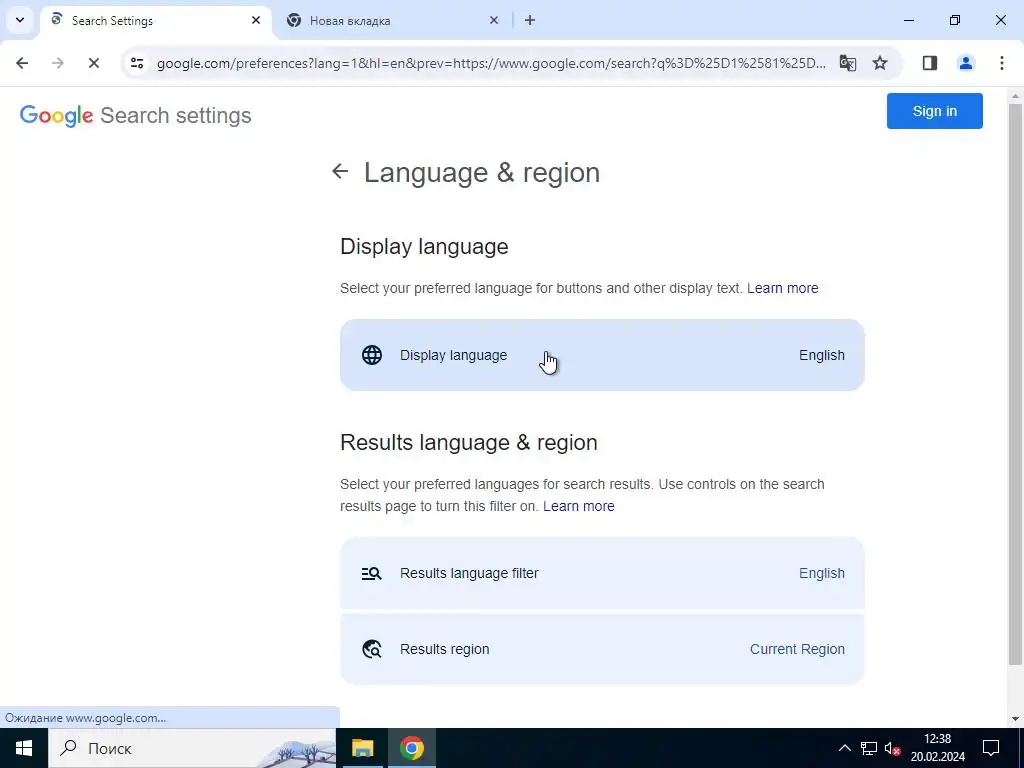This screenshot has width=1024, height=768.
Task: Switch to the Новая вкладка tab
Action: [394, 21]
